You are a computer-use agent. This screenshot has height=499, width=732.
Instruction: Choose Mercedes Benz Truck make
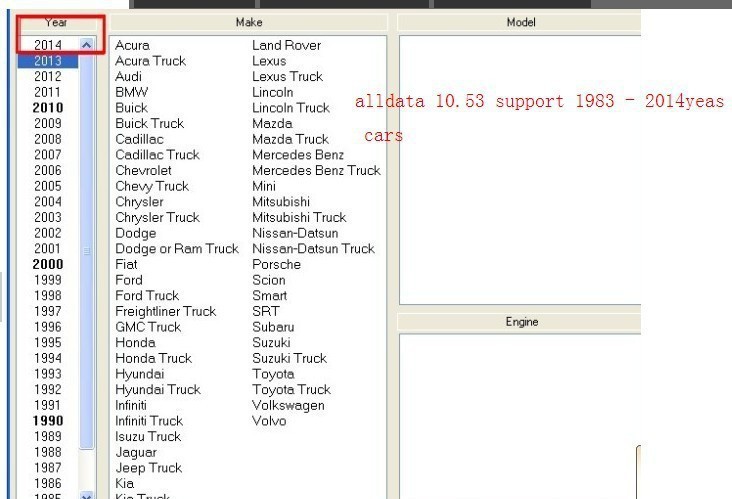[316, 170]
